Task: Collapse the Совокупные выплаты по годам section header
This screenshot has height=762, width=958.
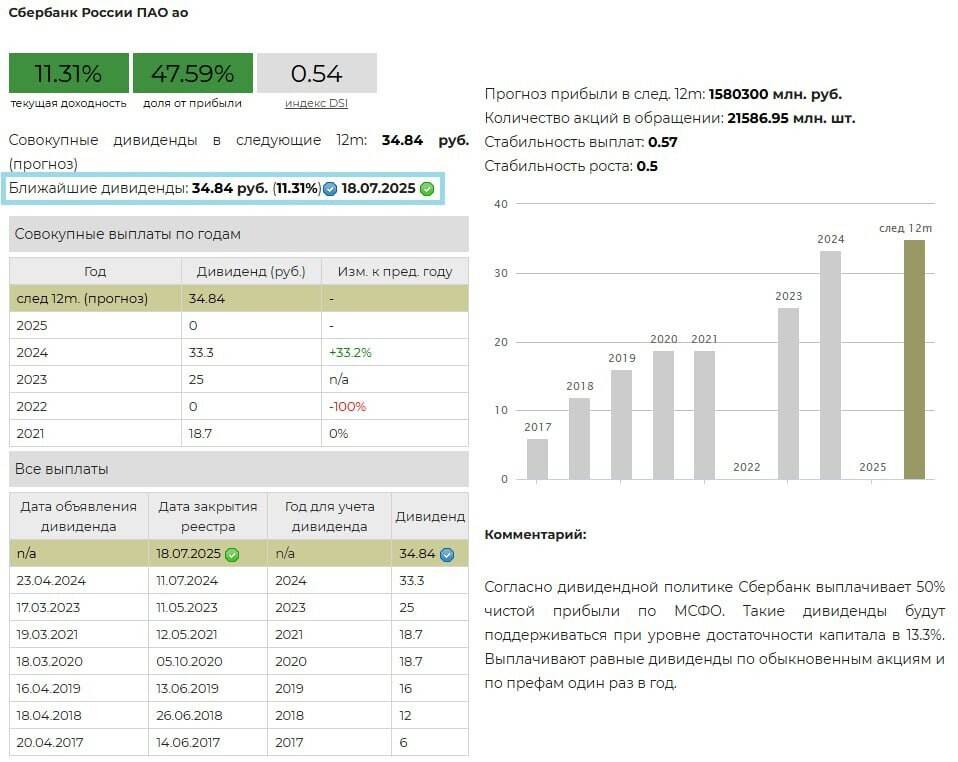Action: coord(238,234)
